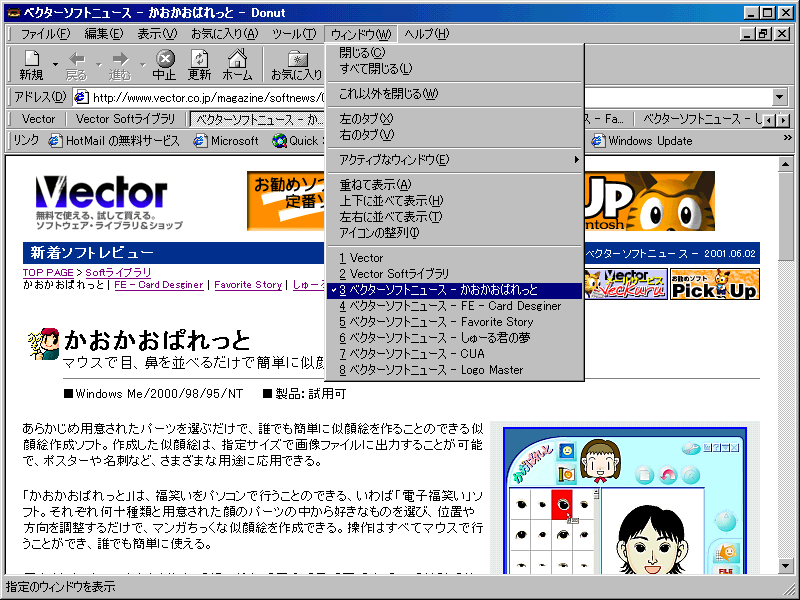The image size is (800, 600).
Task: Click the orange お勧めソフト banner
Action: click(x=286, y=201)
